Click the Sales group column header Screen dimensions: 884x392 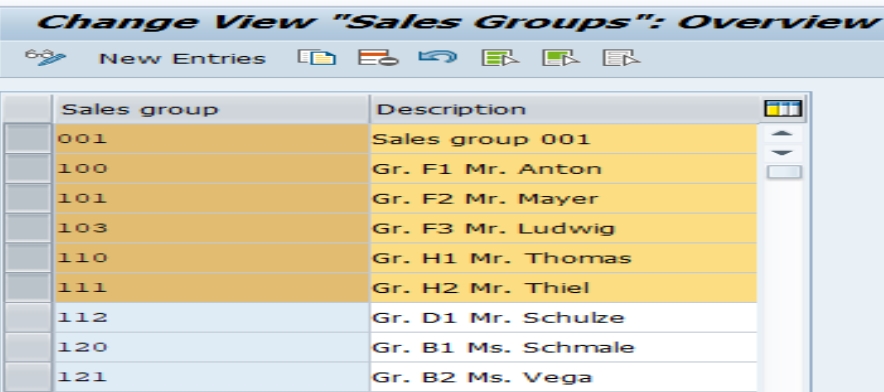pos(211,109)
